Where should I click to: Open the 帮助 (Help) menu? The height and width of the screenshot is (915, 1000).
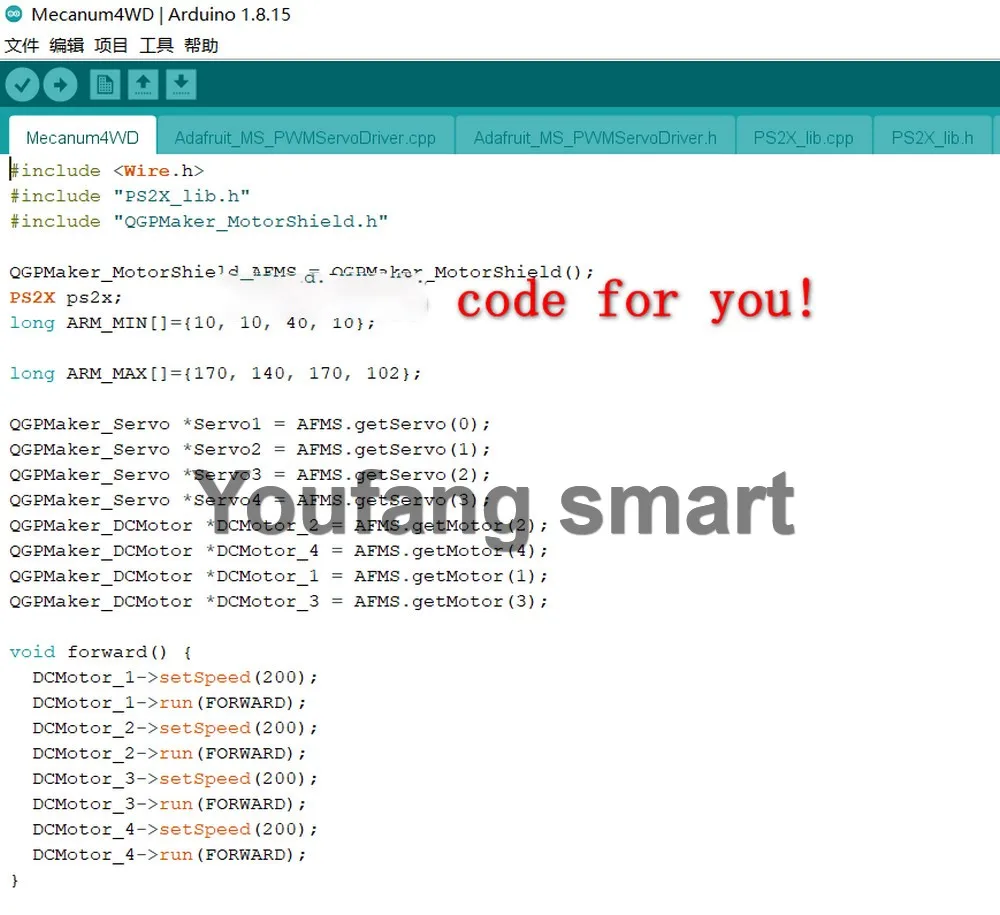tap(201, 45)
